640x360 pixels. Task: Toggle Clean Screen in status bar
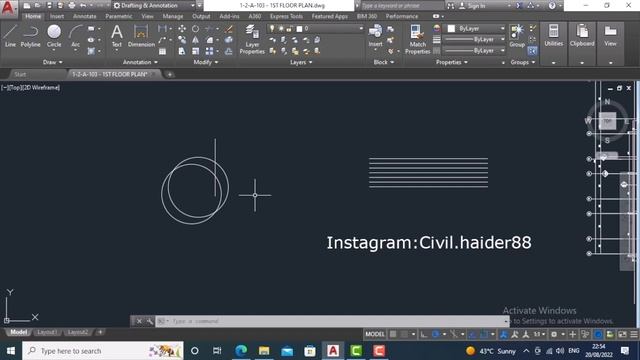(x=622, y=334)
